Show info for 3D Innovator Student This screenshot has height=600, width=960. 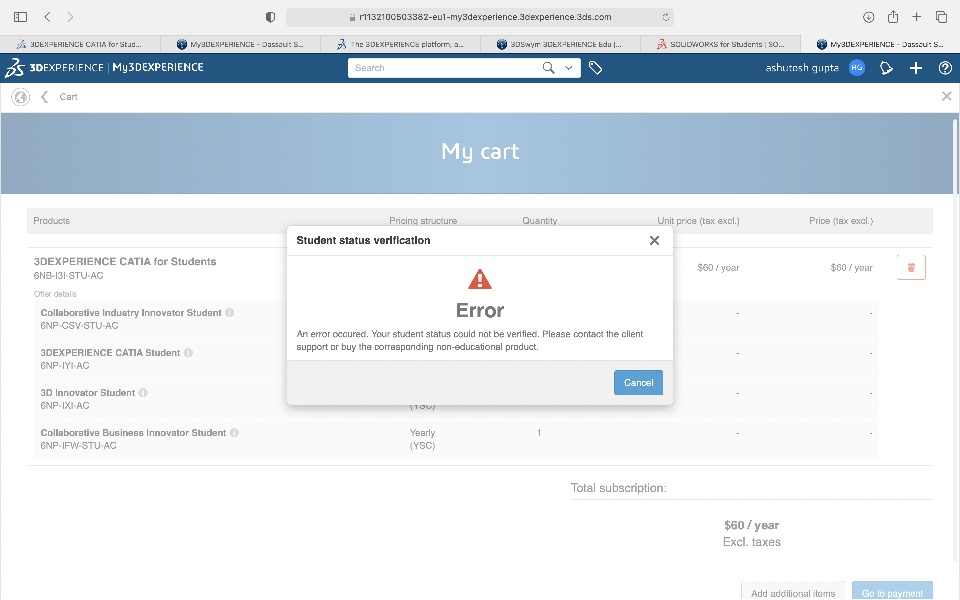(143, 392)
